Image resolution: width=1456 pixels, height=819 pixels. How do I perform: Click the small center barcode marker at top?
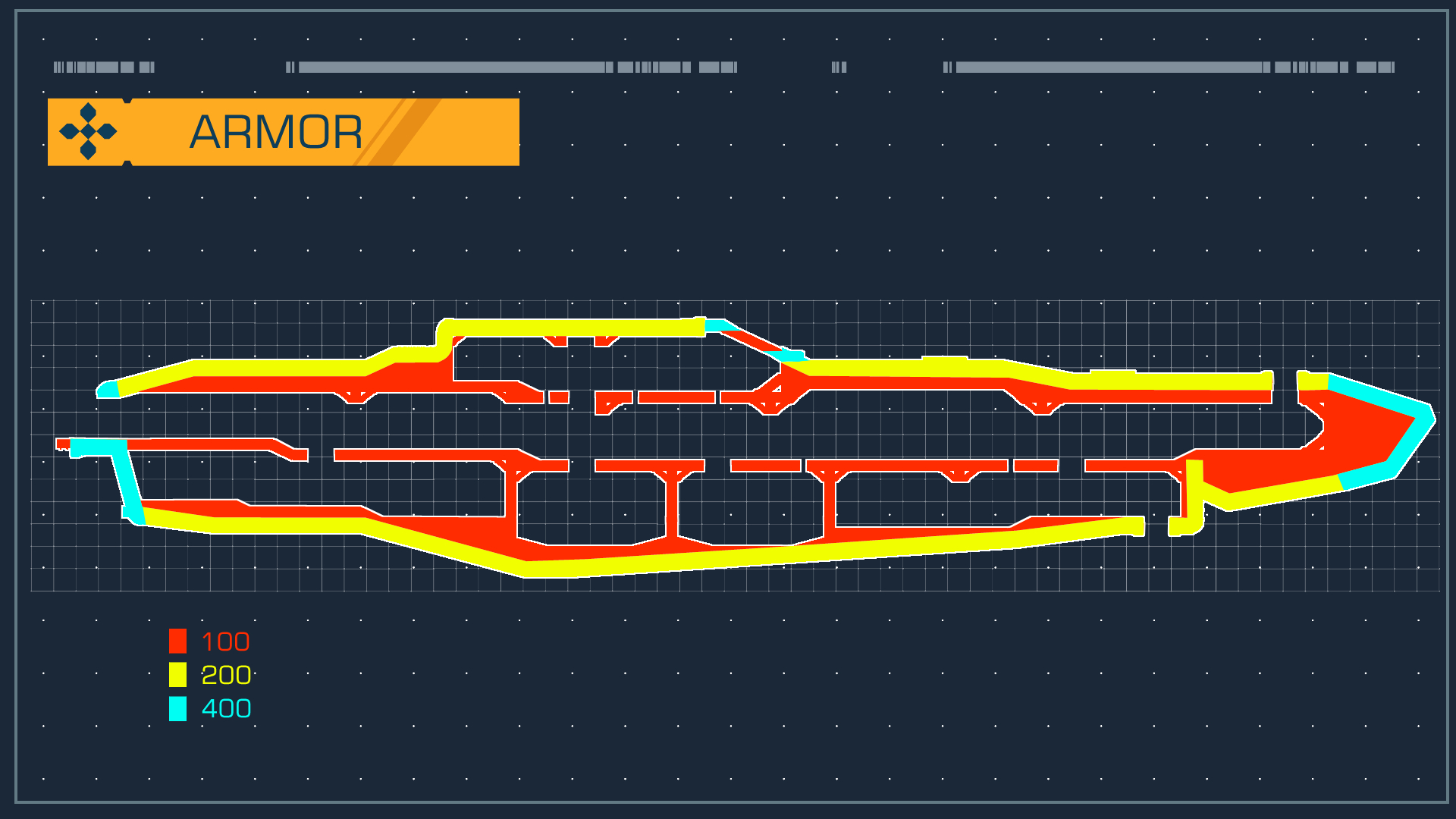pos(839,67)
